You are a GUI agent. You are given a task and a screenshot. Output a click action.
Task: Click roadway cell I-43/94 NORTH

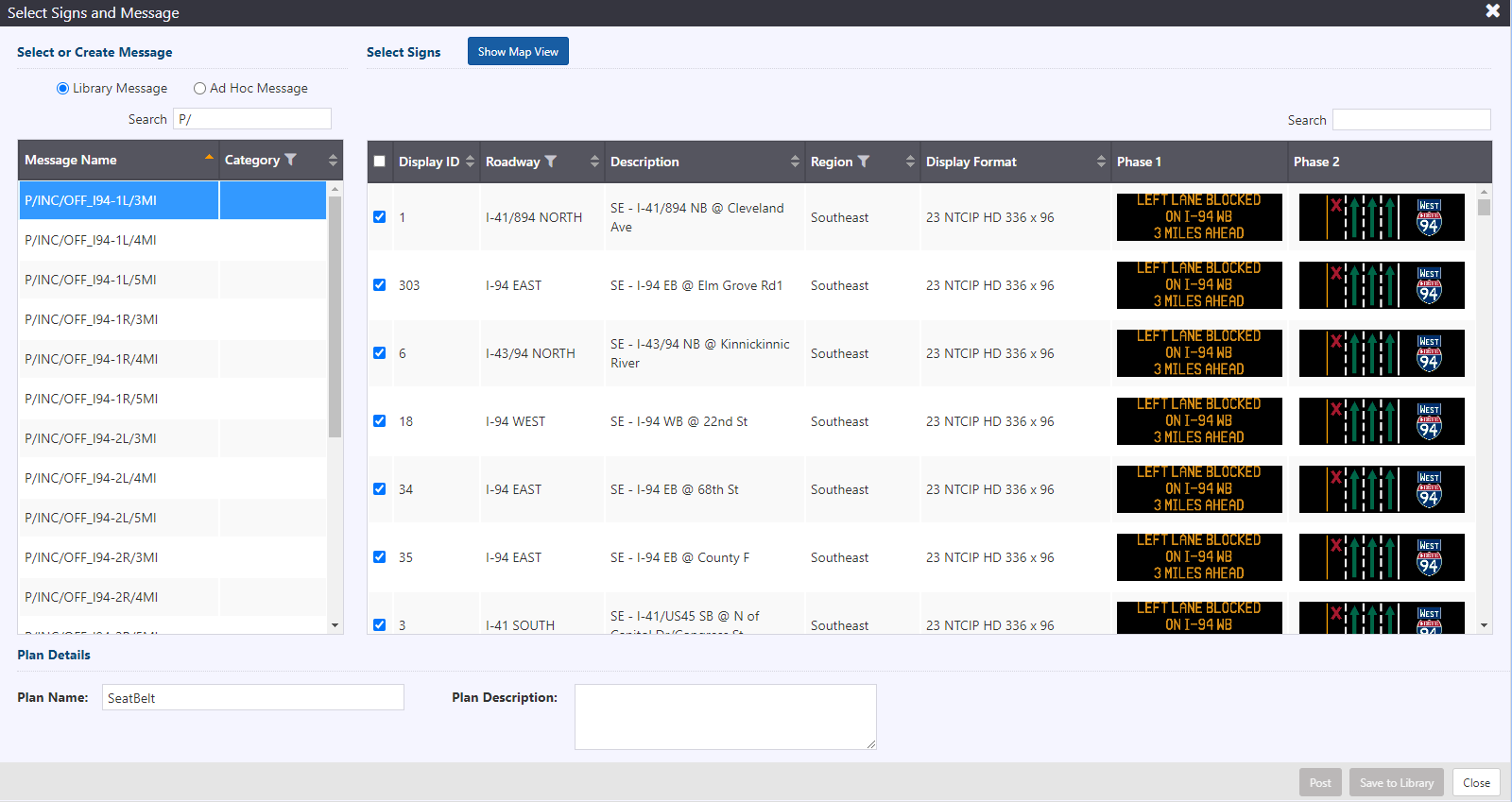point(530,353)
